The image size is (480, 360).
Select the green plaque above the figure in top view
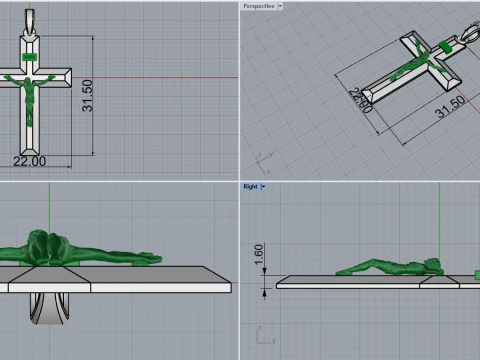coord(29,57)
